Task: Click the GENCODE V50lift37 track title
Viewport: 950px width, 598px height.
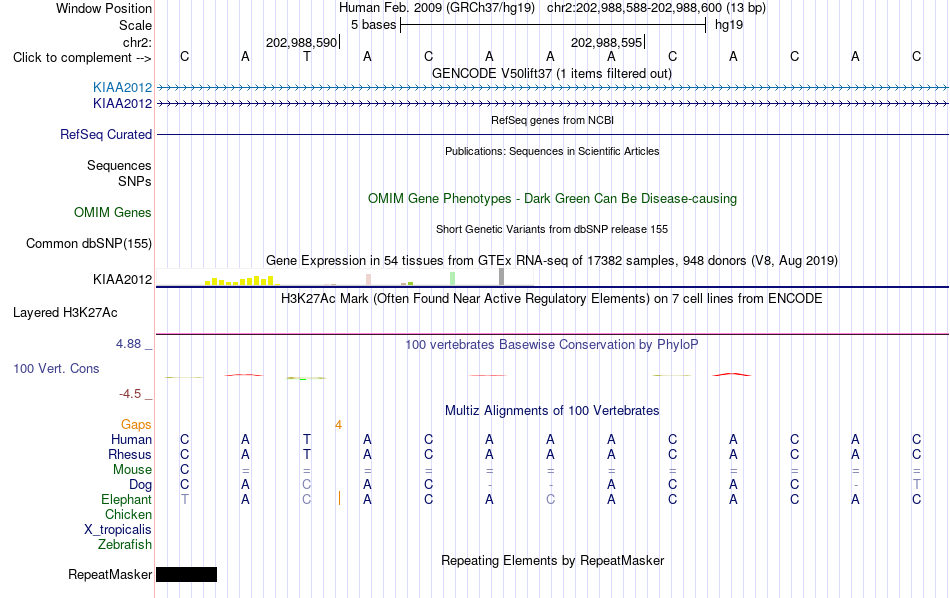Action: (552, 74)
